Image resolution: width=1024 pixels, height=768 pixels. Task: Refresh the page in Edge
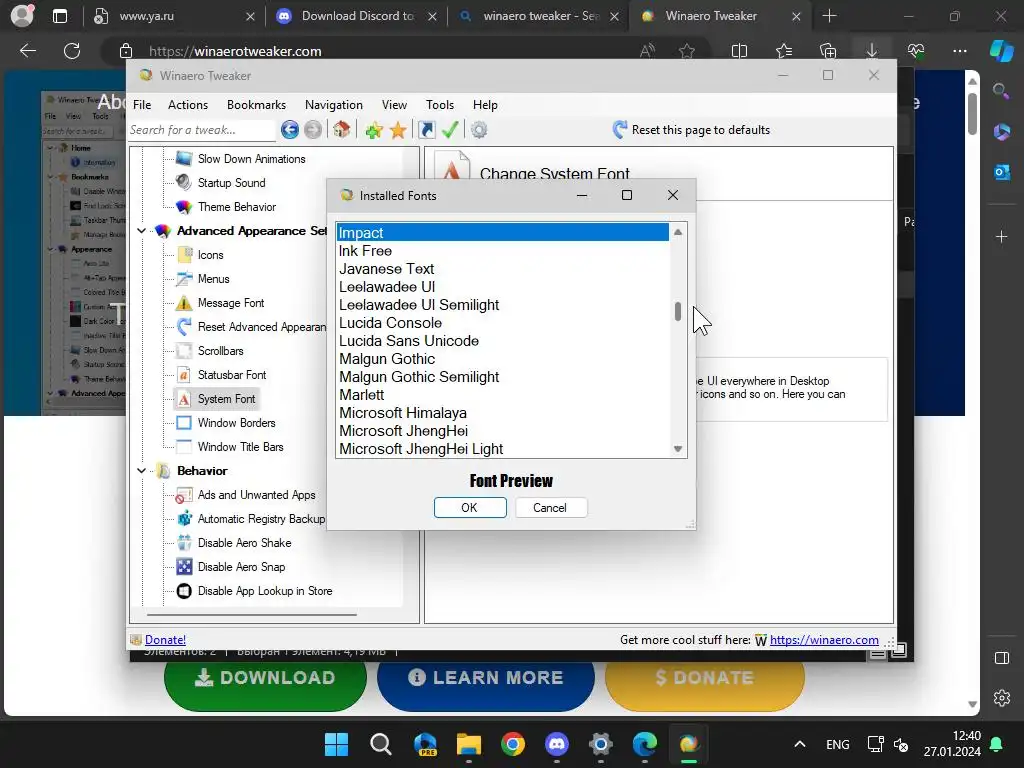[72, 51]
